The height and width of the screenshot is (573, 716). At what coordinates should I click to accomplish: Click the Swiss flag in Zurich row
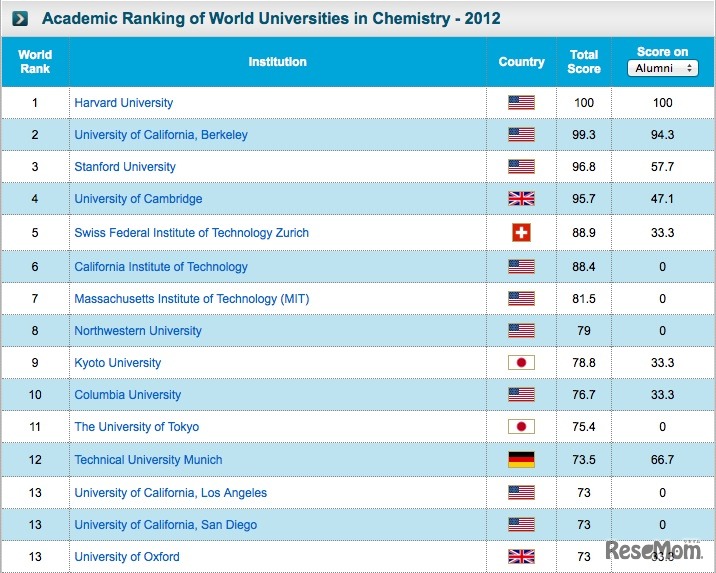521,233
